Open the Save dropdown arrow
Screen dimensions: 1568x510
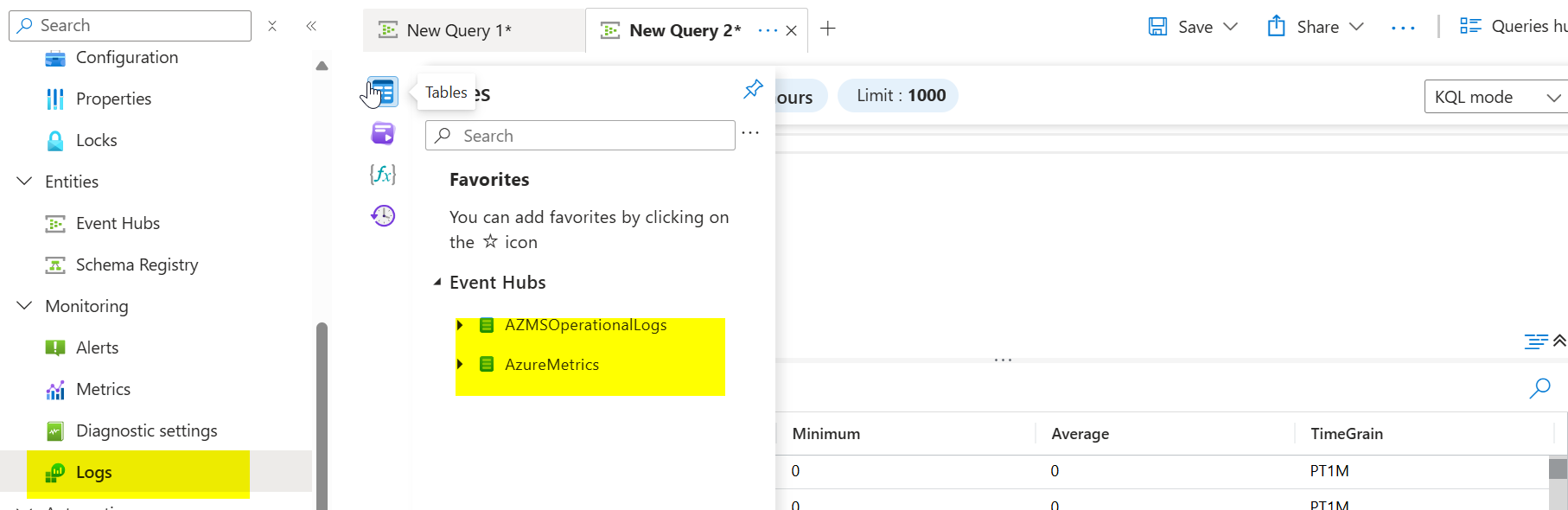(1231, 27)
